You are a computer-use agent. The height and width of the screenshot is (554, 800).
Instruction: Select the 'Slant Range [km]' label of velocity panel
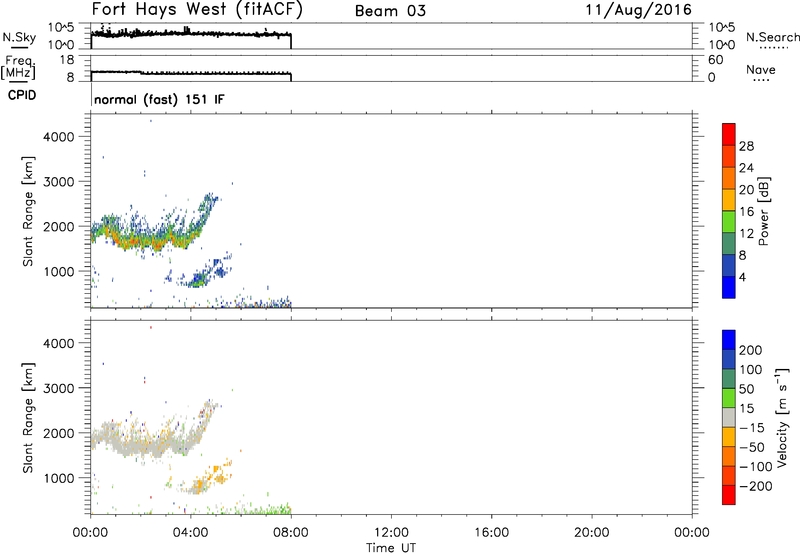[28, 417]
